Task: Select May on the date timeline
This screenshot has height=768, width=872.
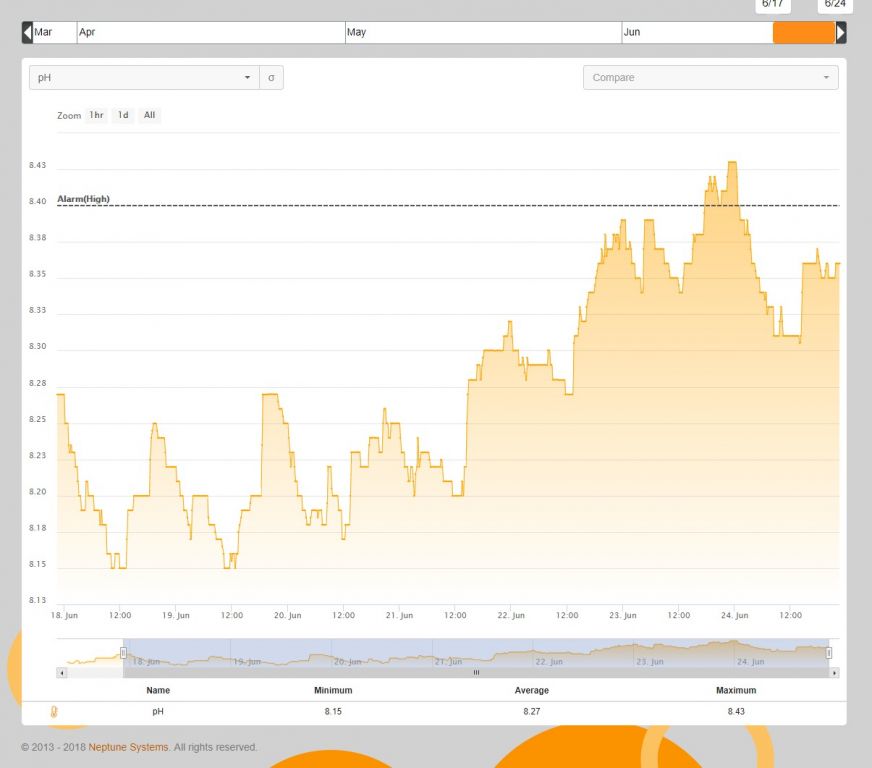Action: point(482,33)
